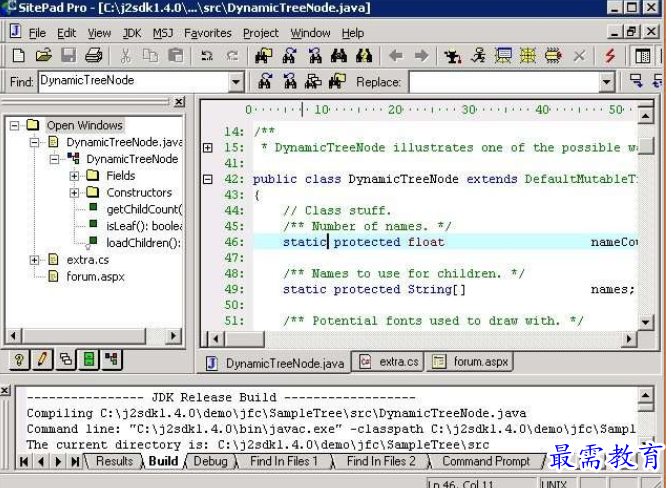This screenshot has height=488, width=671.
Task: Click the last-tab navigation arrow in output tabs
Action: (76, 461)
